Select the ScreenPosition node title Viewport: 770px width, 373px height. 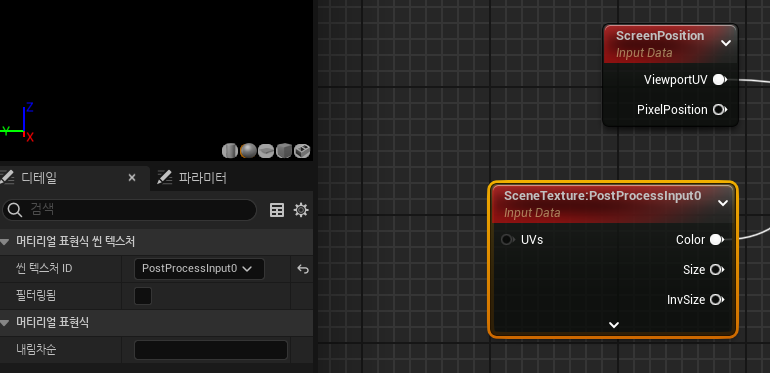coord(660,36)
